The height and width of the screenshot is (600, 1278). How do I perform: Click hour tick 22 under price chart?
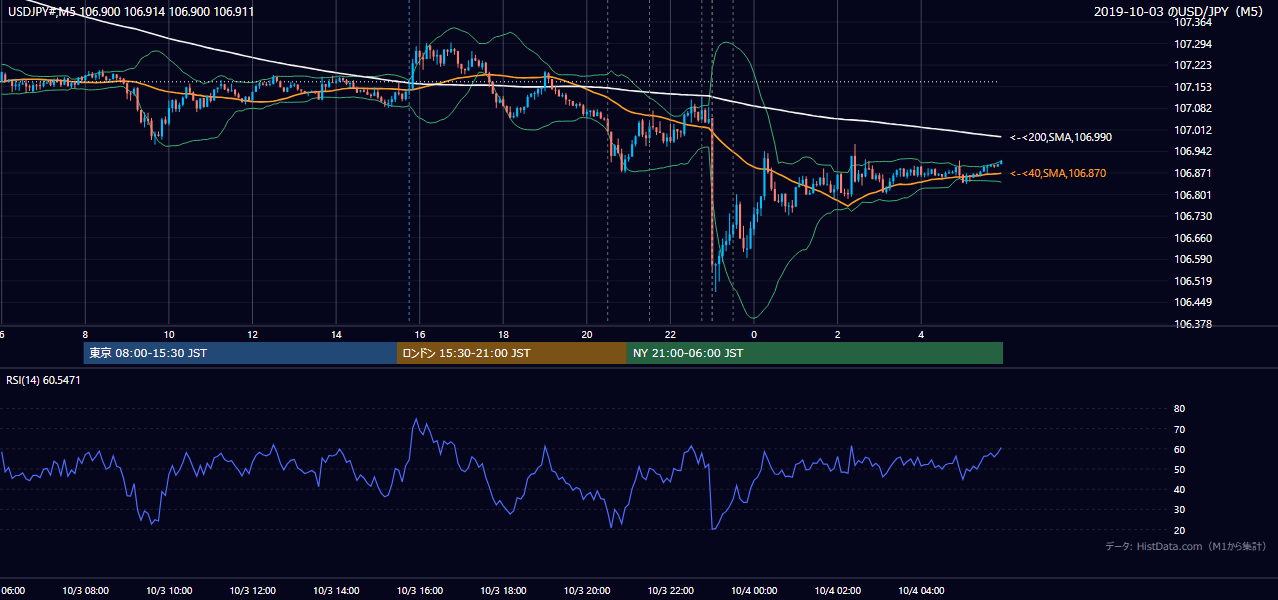670,334
